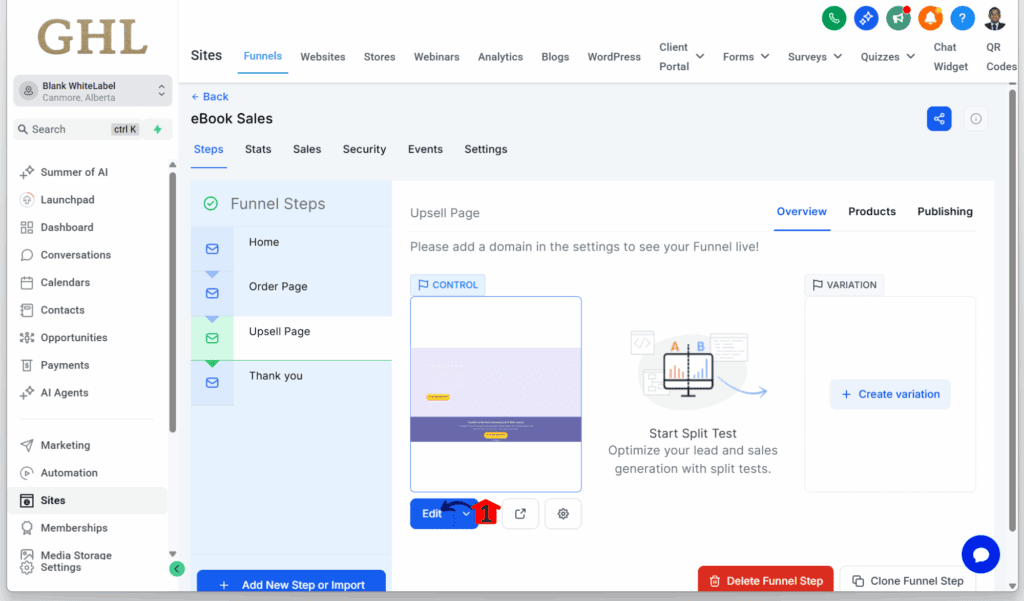Open the orange notifications bell
Image resolution: width=1024 pixels, height=601 pixels.
coord(930,18)
